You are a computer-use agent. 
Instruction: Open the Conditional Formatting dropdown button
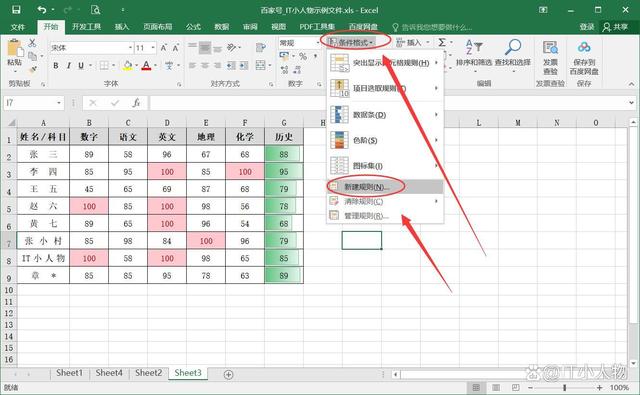(352, 42)
